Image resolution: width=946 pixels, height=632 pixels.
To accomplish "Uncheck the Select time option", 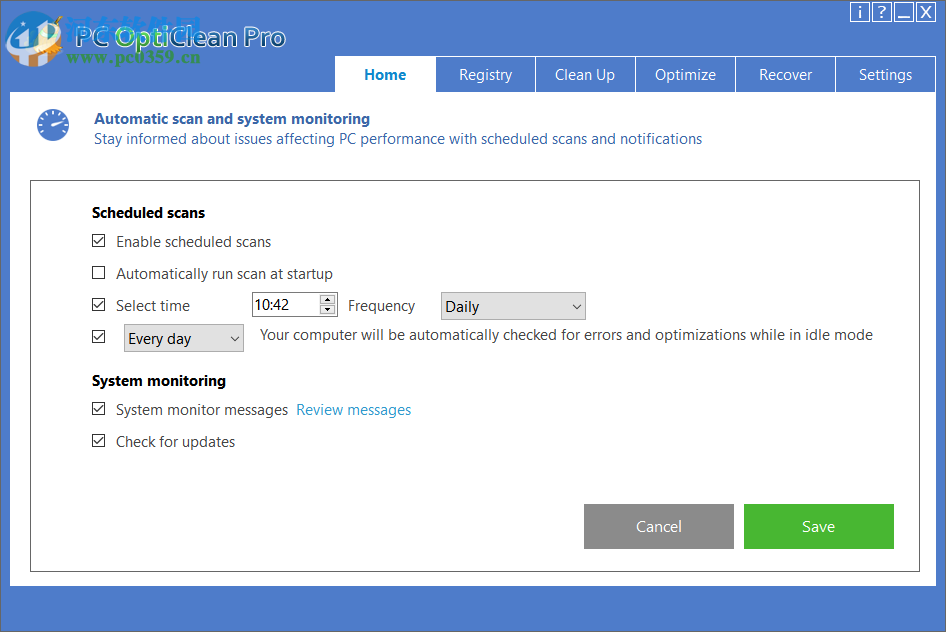I will 98,304.
